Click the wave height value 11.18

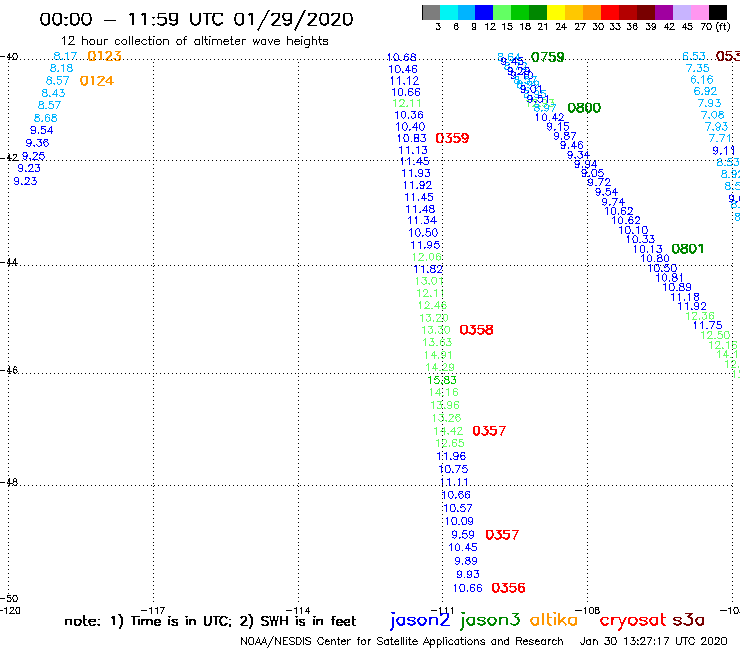pyautogui.click(x=685, y=297)
